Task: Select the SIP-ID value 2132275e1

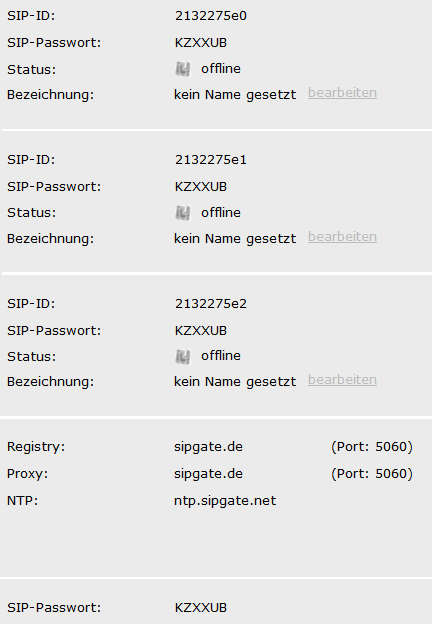Action: pos(211,160)
